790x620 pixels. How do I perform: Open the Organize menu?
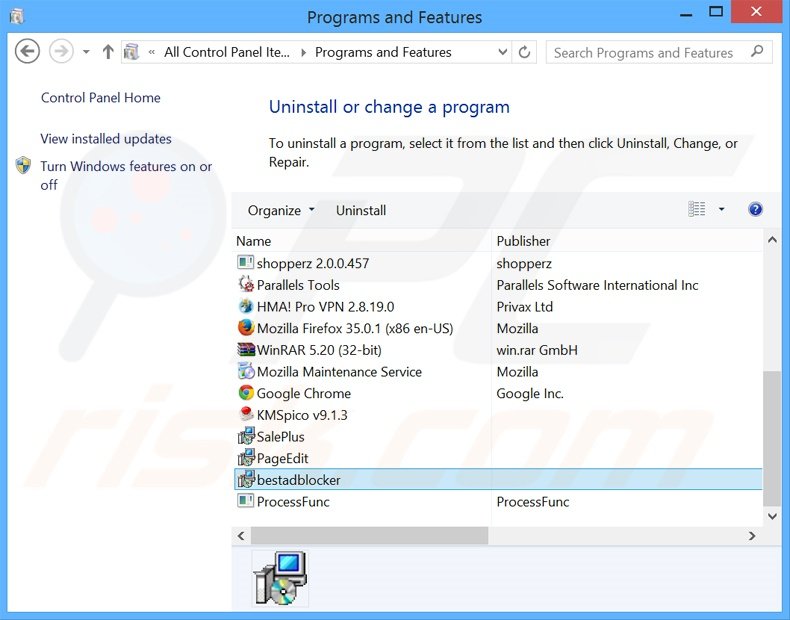[x=281, y=210]
